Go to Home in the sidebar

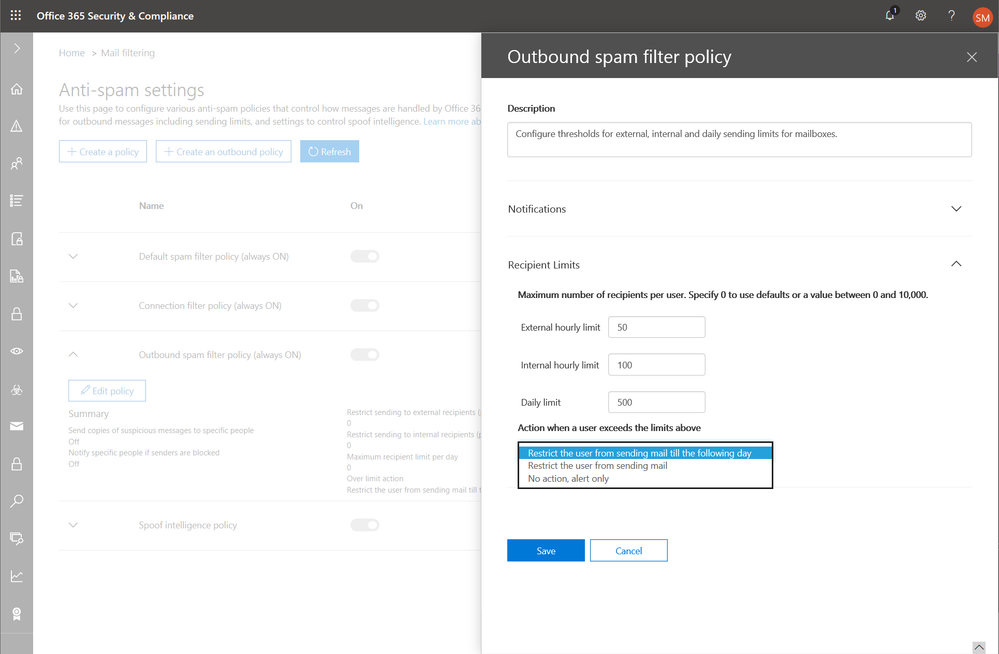(x=17, y=89)
